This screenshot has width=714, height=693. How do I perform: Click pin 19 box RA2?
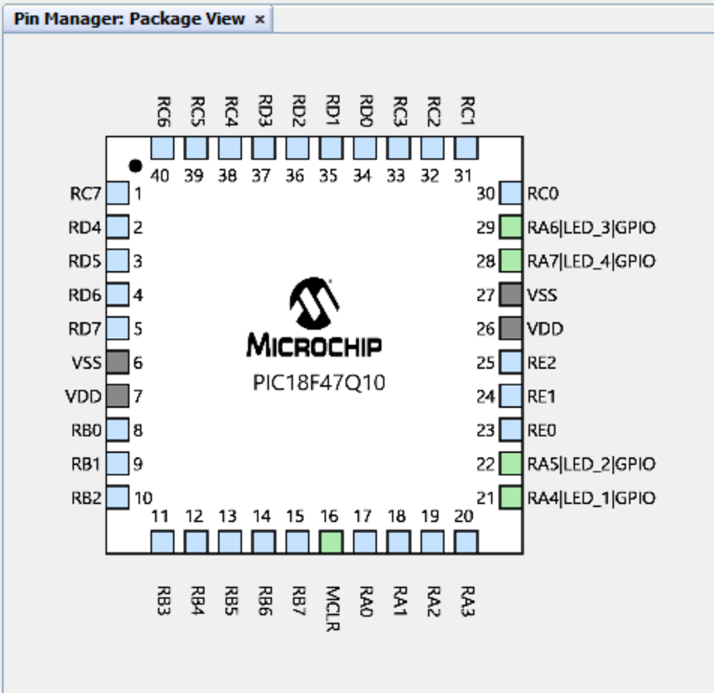click(x=433, y=542)
